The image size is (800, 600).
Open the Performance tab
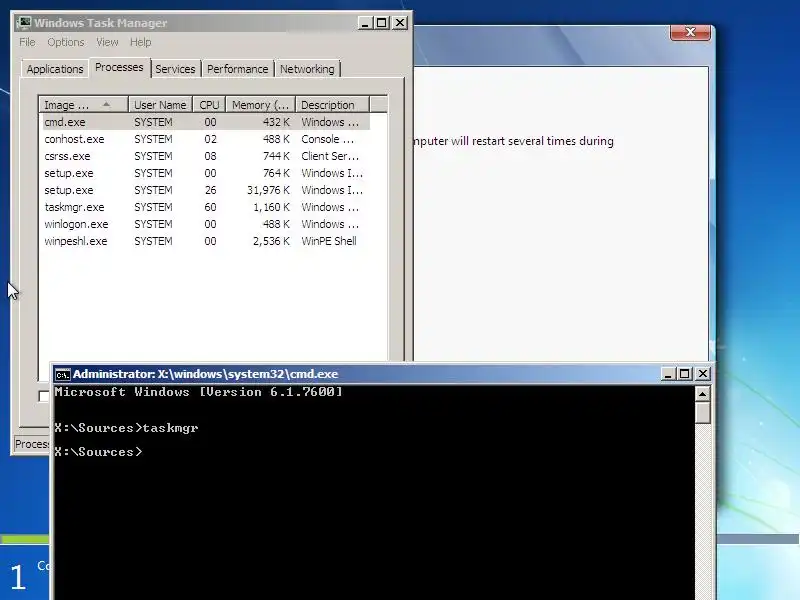[237, 69]
